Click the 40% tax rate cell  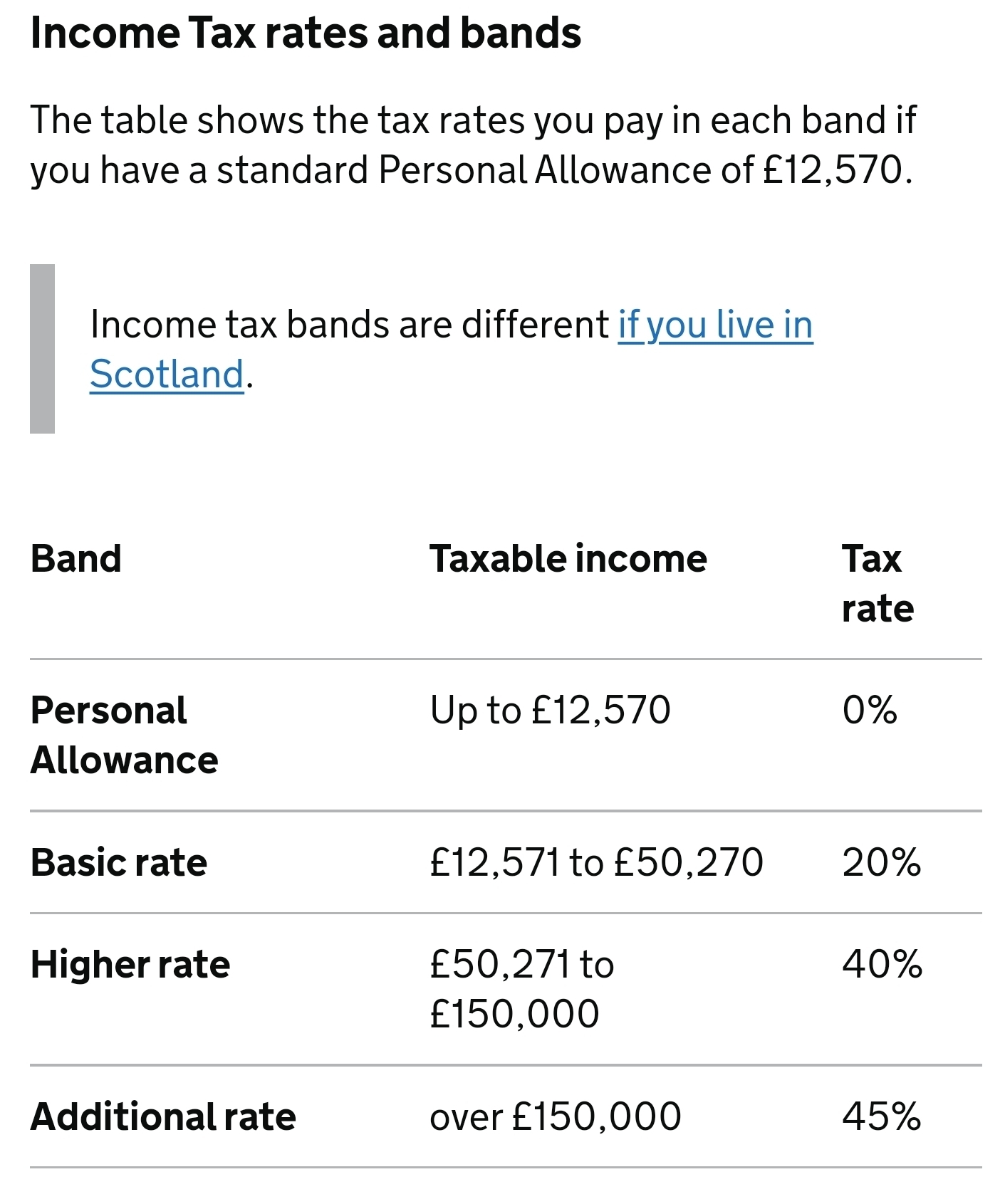click(x=882, y=965)
